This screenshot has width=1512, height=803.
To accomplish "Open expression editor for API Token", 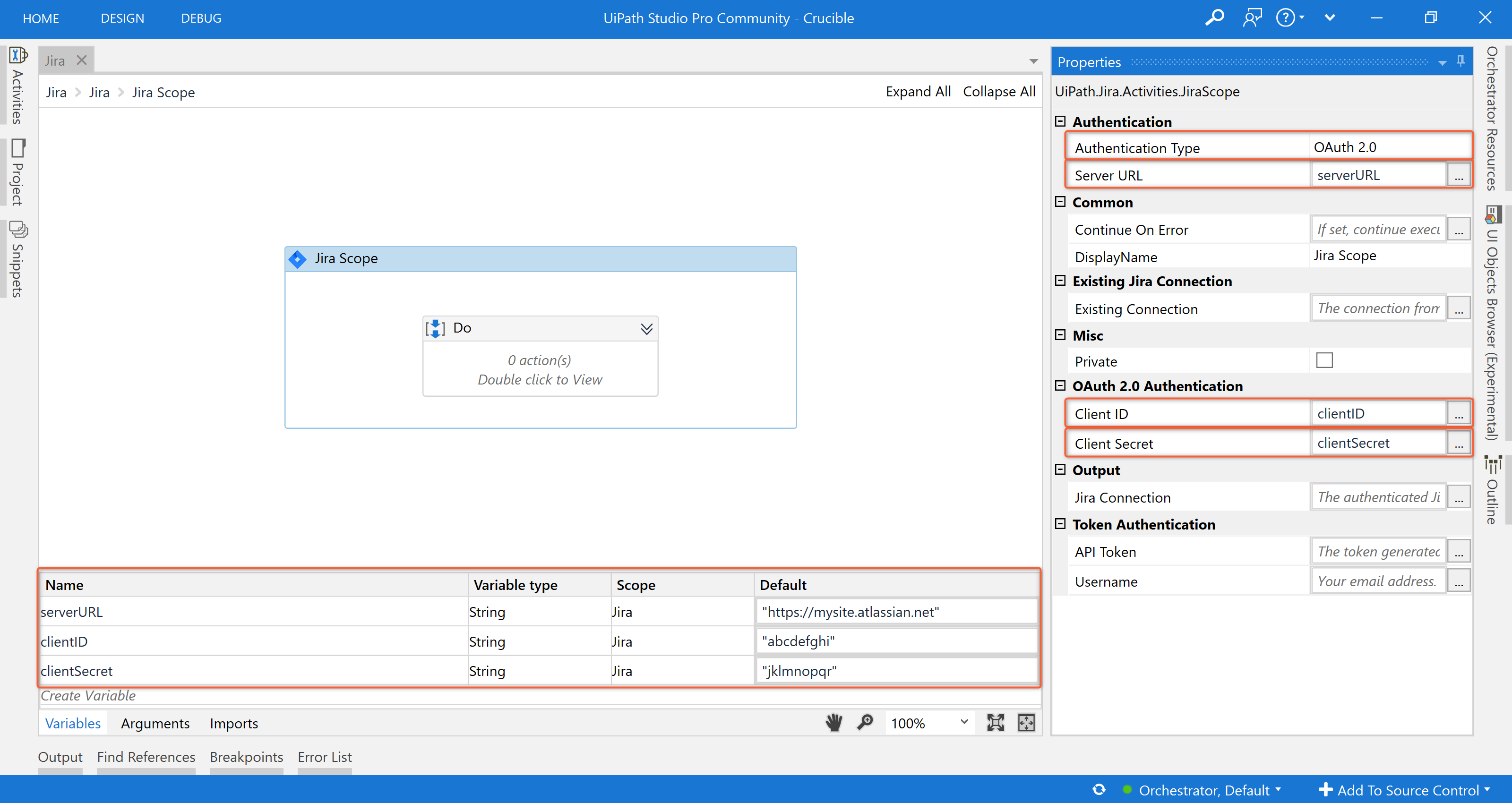I will pyautogui.click(x=1459, y=552).
